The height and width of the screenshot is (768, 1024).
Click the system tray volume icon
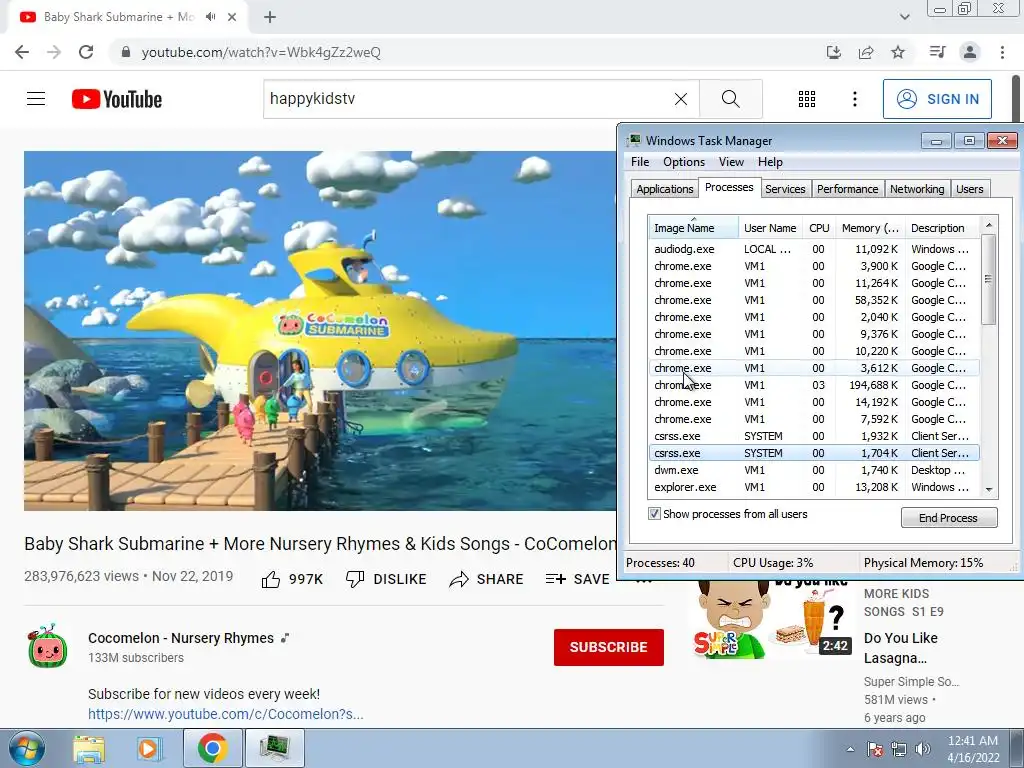click(x=923, y=749)
